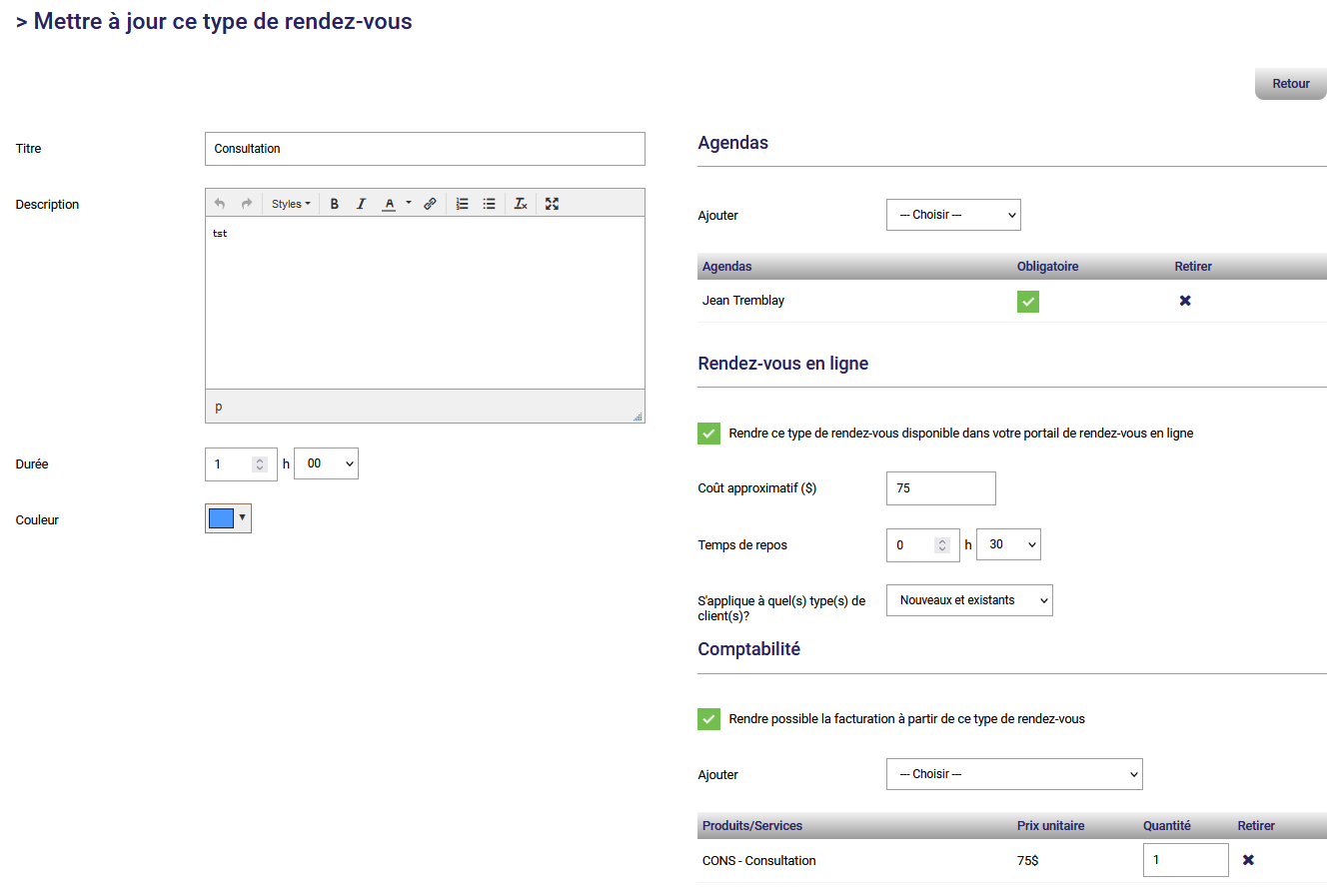Remove Jean Tremblay from agendas
This screenshot has height=896, width=1341.
pos(1185,301)
